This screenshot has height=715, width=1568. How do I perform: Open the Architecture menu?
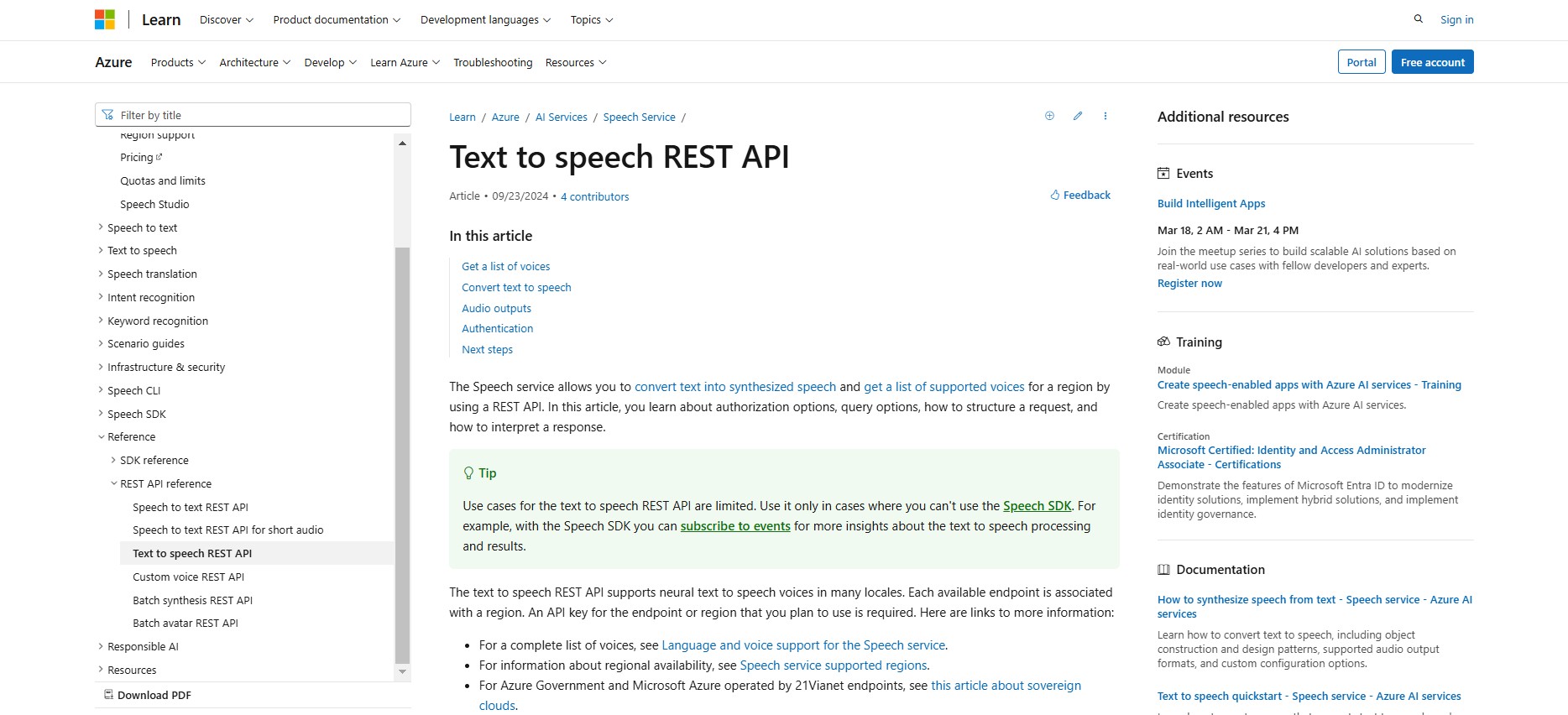click(x=255, y=62)
